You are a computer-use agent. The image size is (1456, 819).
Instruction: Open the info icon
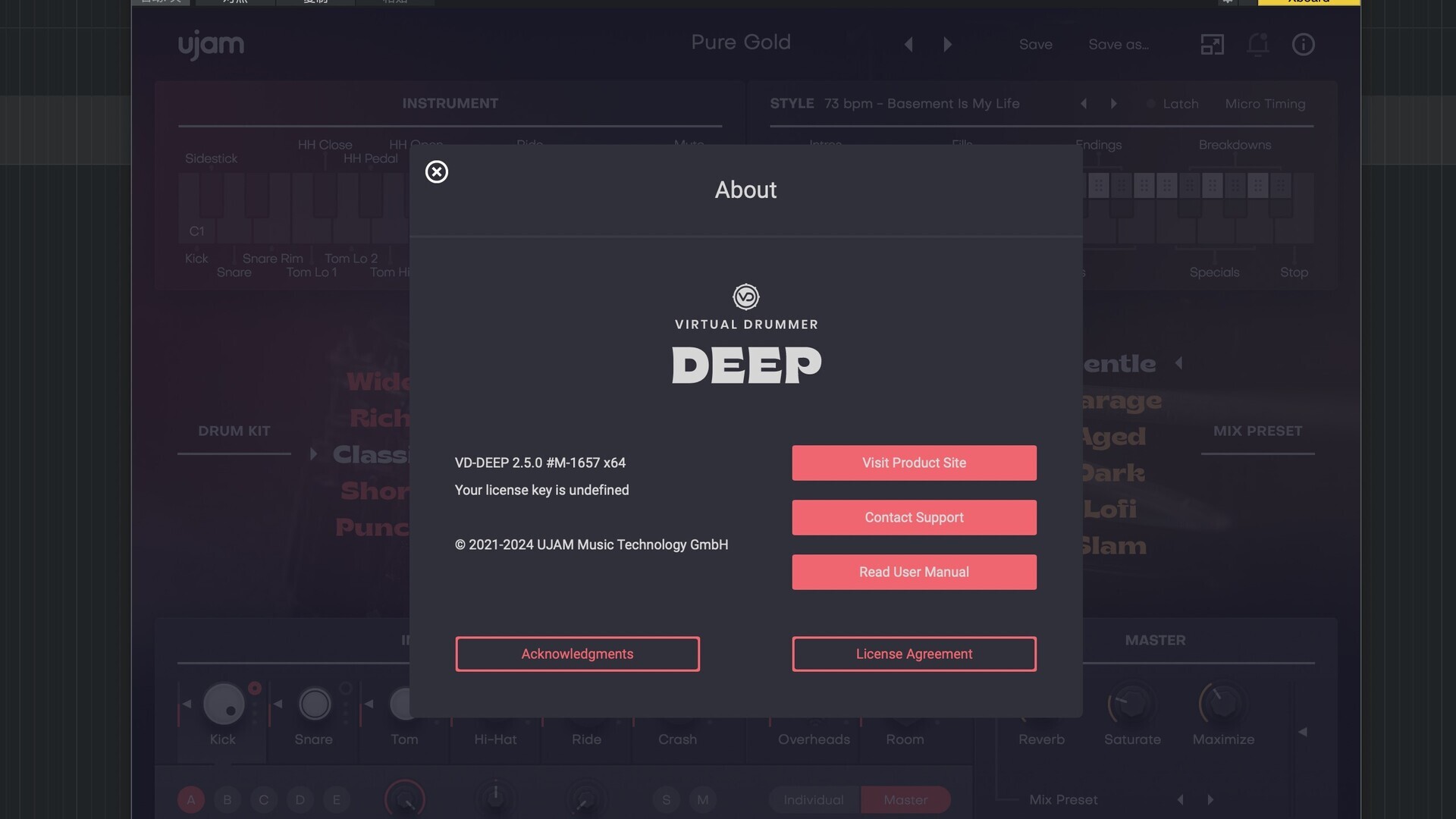pyautogui.click(x=1303, y=45)
